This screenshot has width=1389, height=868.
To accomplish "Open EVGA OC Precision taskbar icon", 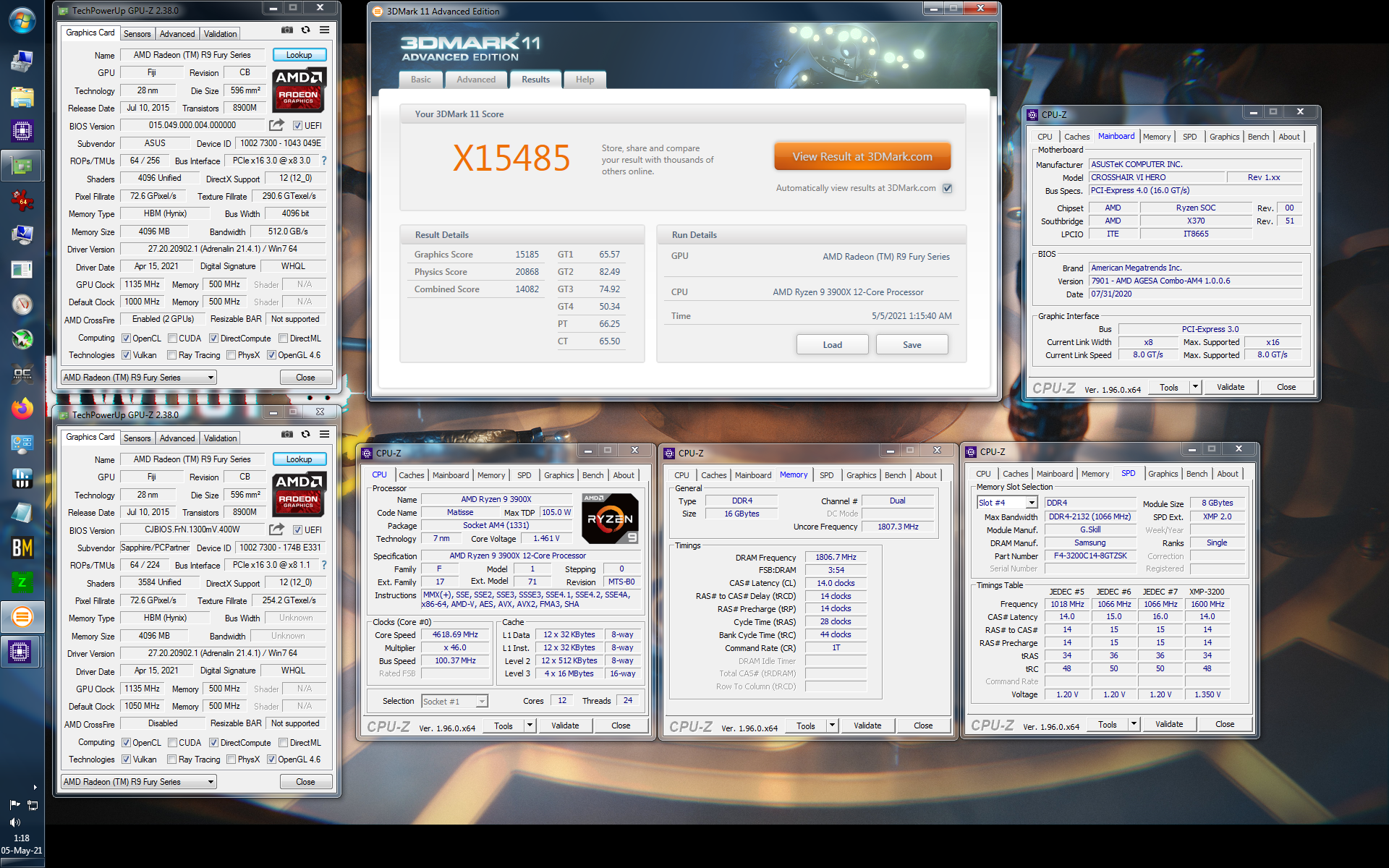I will tap(22, 374).
